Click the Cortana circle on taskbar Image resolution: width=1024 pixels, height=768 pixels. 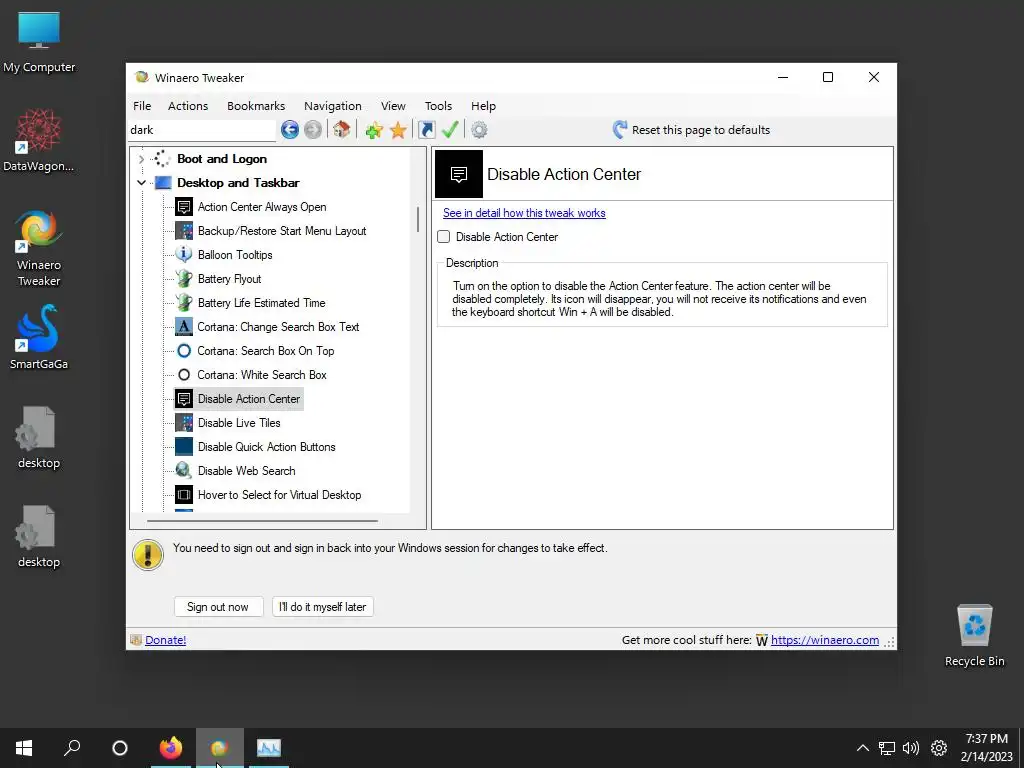point(120,748)
